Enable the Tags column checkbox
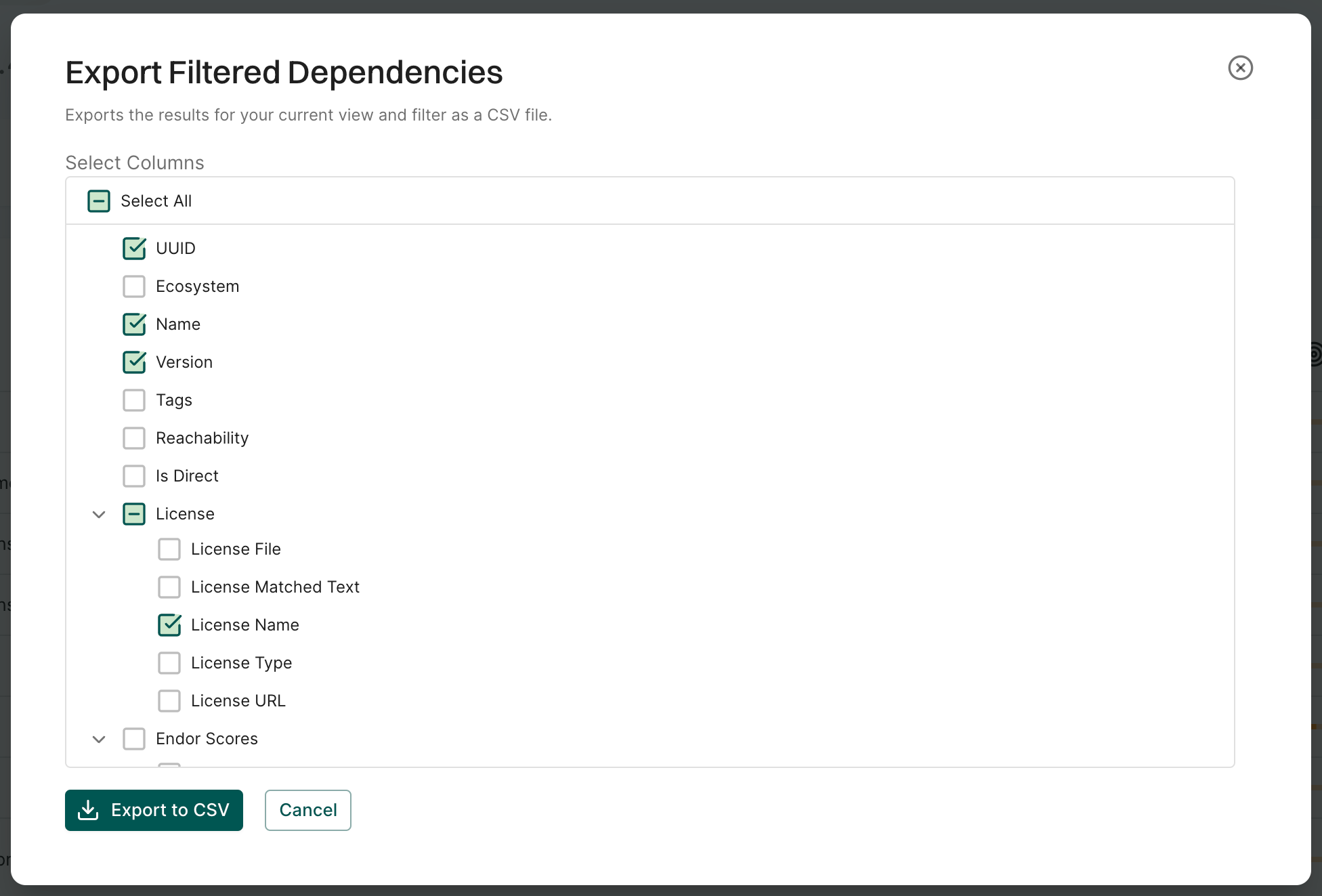This screenshot has width=1322, height=896. [x=134, y=400]
